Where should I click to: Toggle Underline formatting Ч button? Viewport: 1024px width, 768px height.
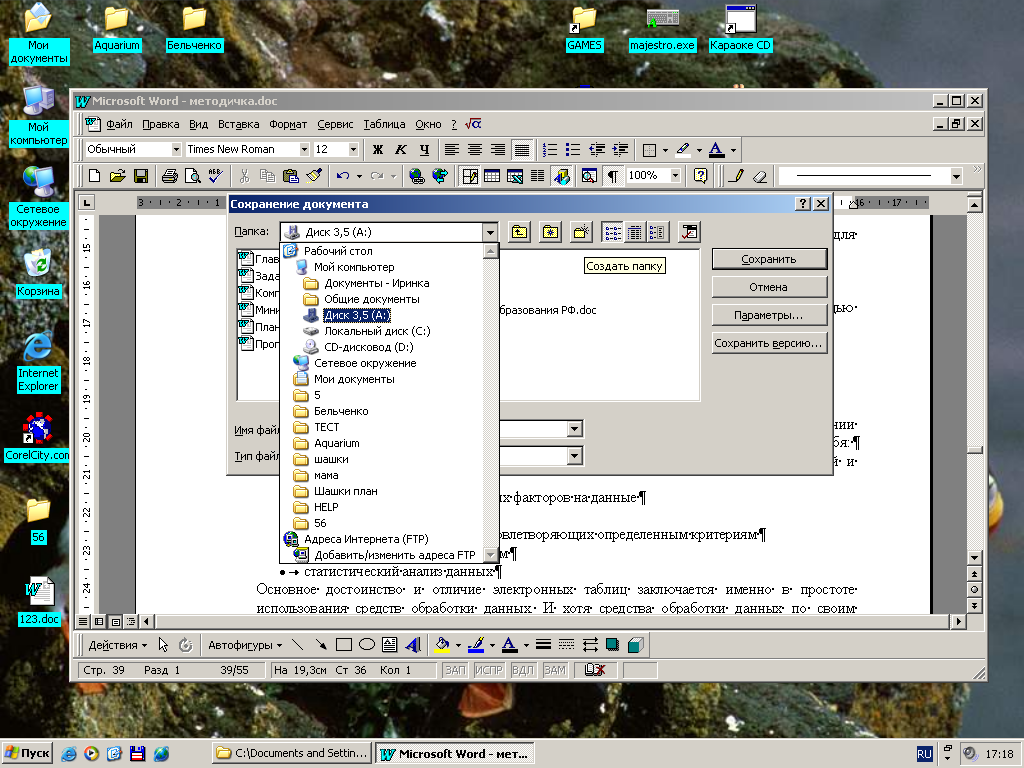[424, 150]
